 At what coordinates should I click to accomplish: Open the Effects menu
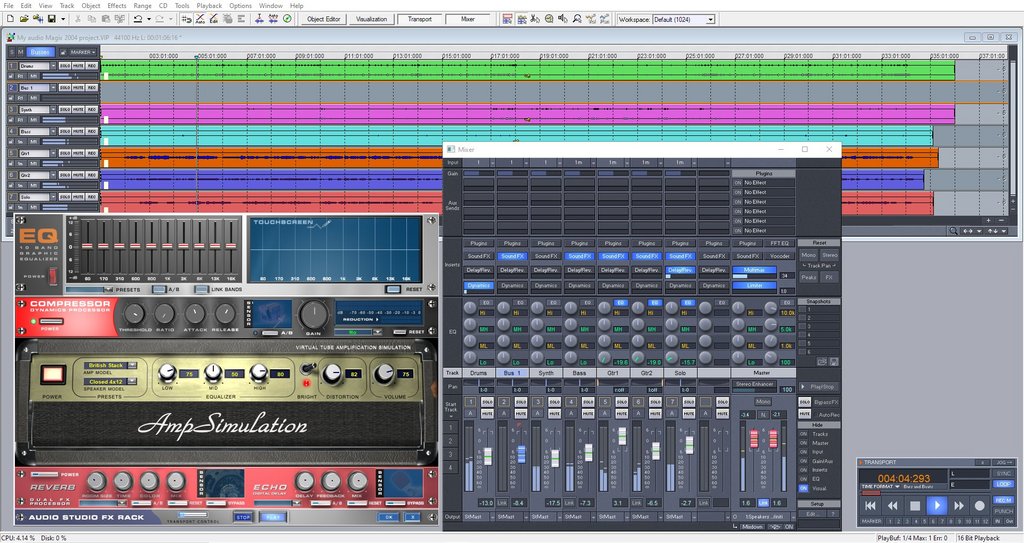pyautogui.click(x=117, y=5)
